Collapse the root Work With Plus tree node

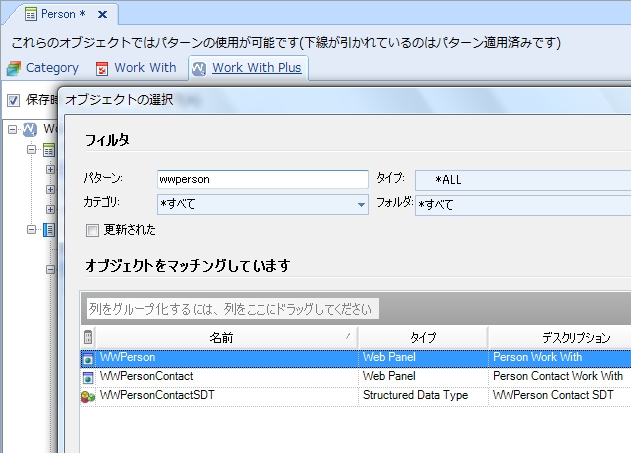pos(12,129)
